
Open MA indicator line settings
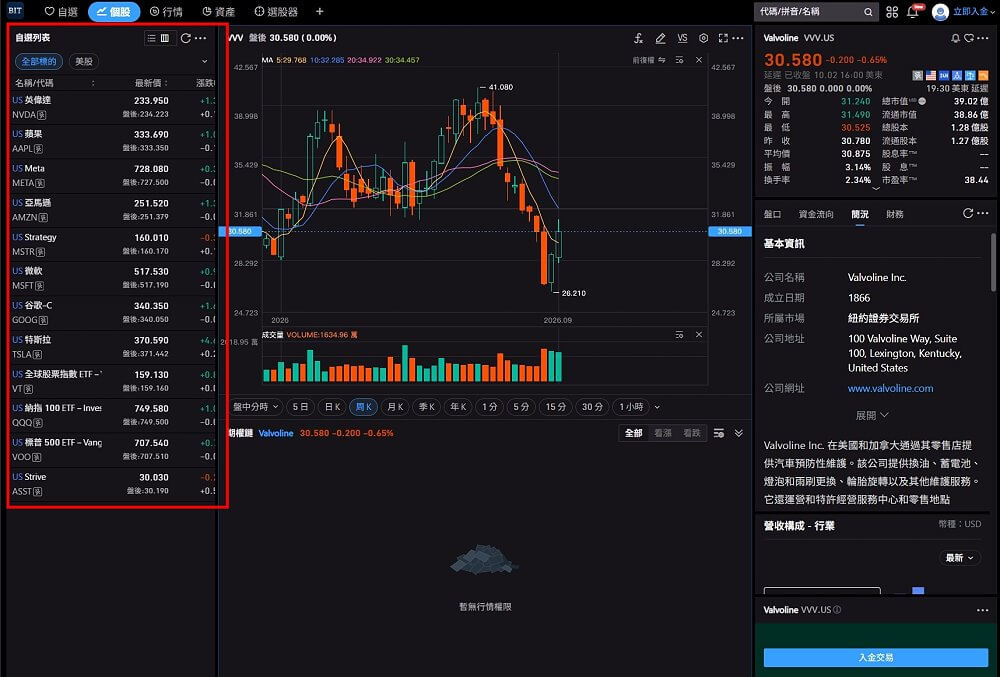pyautogui.click(x=679, y=60)
